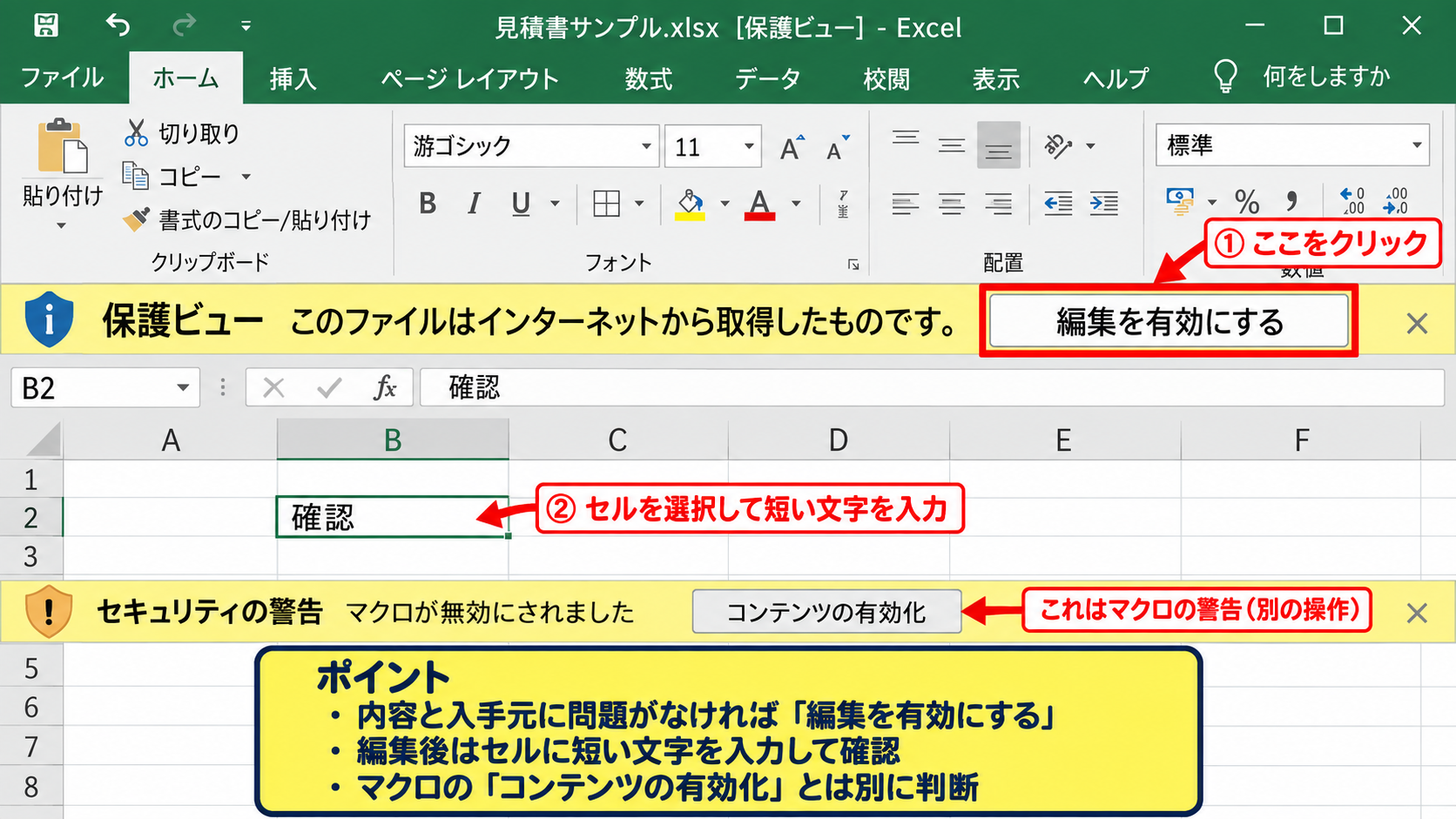
Task: Switch to the 数式 tab
Action: pos(649,78)
